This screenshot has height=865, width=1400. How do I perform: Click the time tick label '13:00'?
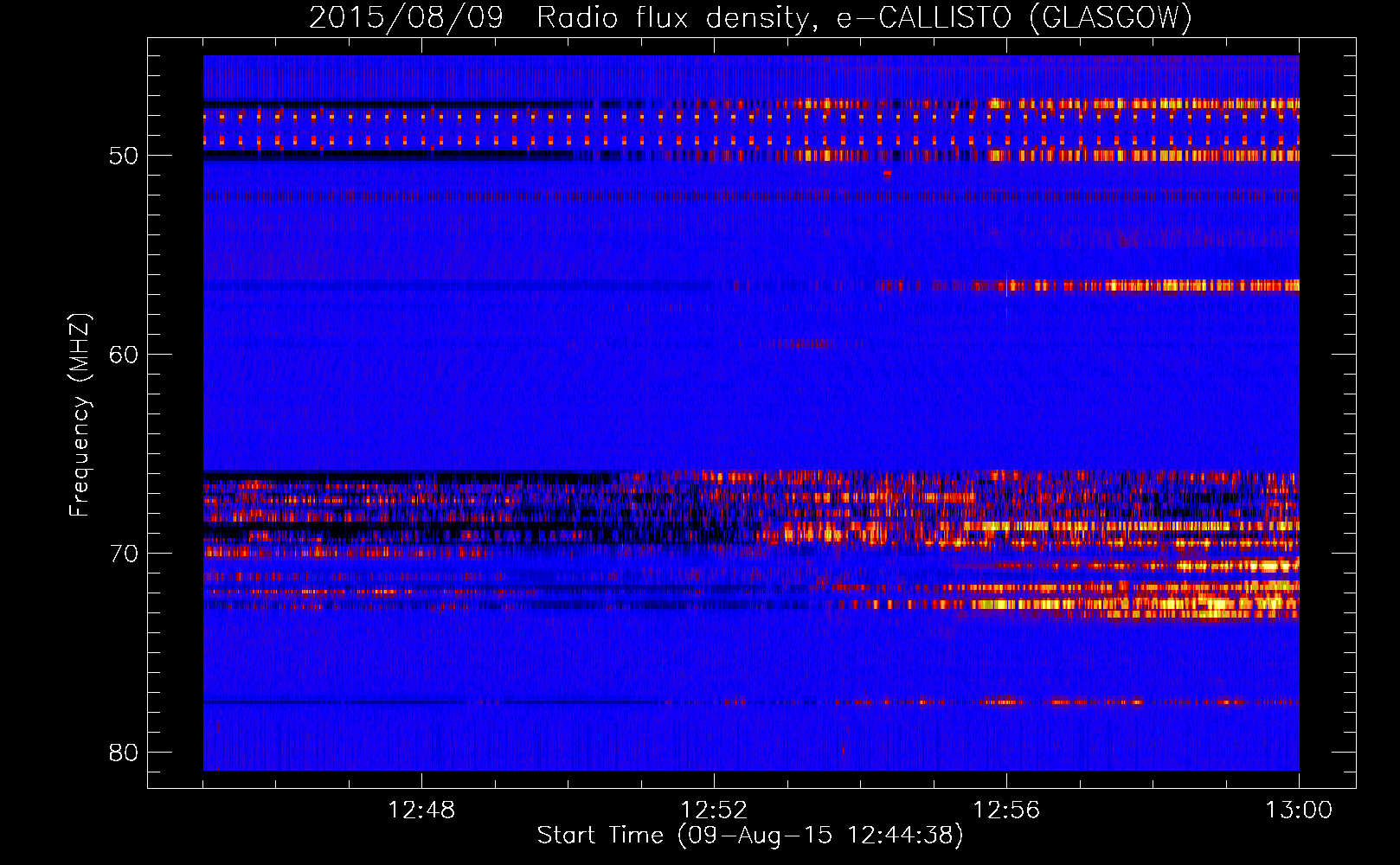tap(1299, 811)
